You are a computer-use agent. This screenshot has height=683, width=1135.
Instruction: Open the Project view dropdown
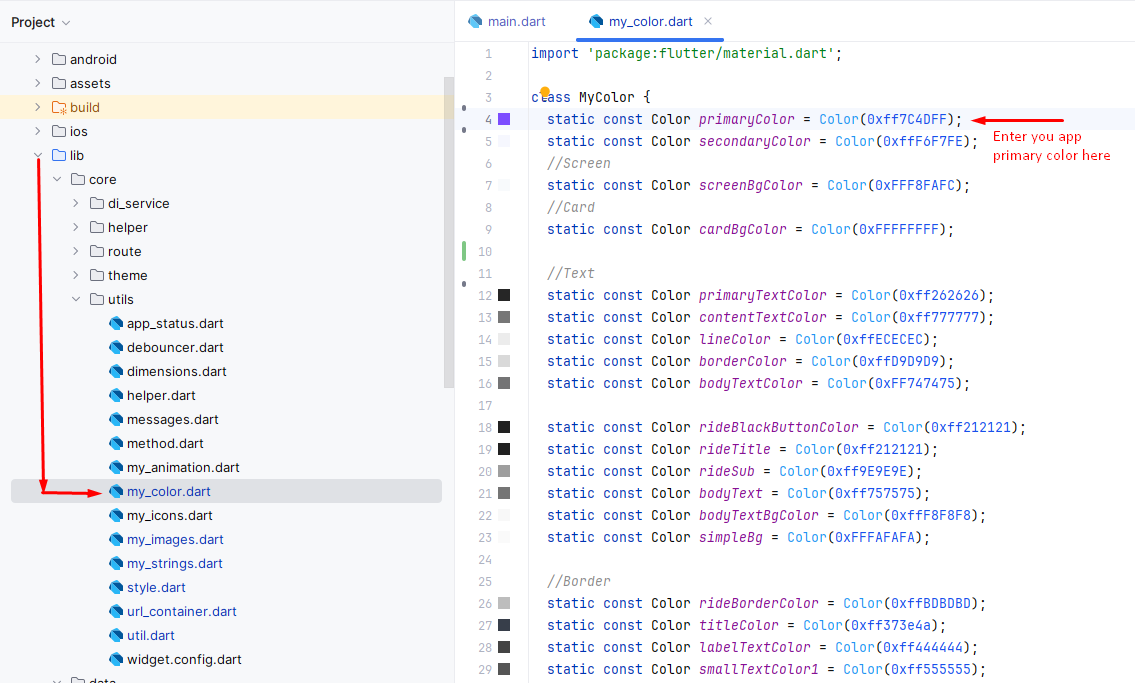point(41,22)
